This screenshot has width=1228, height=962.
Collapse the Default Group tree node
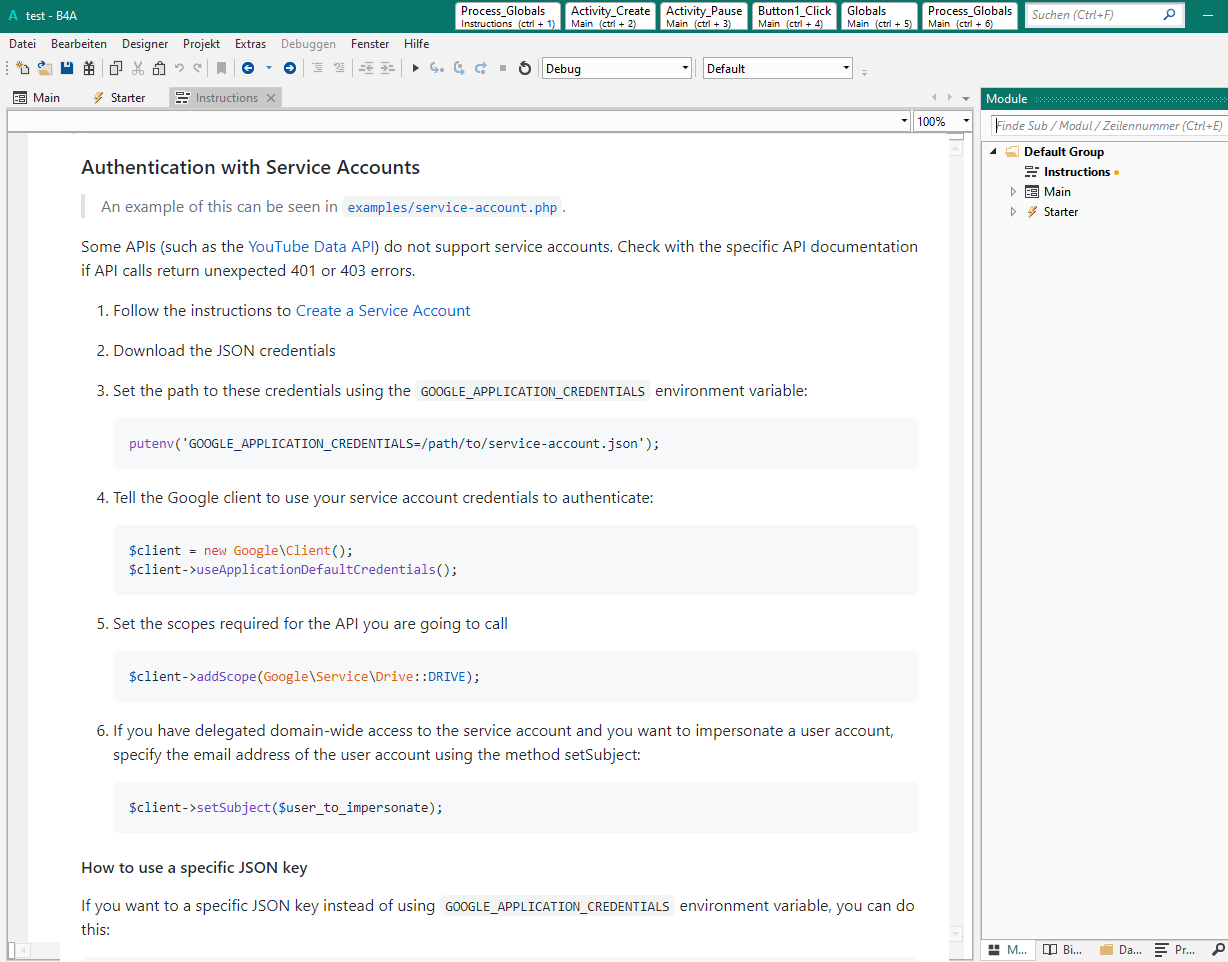(994, 152)
